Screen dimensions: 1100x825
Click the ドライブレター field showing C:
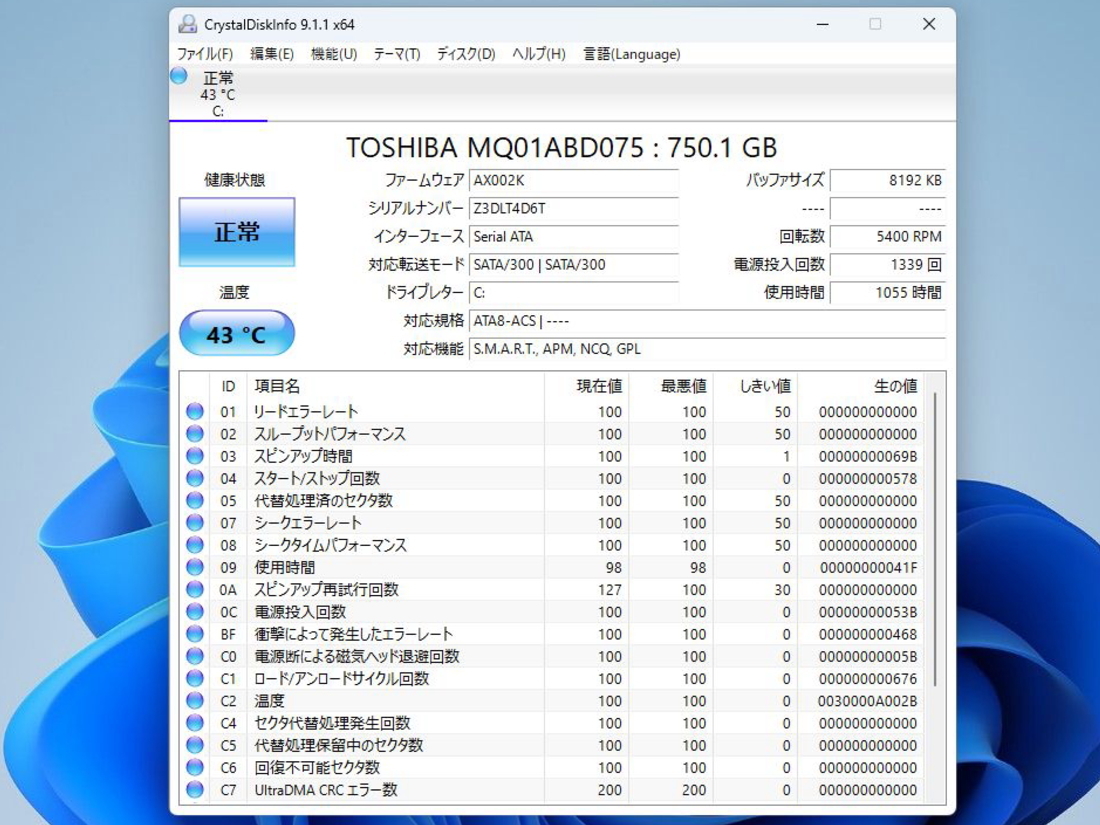tap(574, 293)
